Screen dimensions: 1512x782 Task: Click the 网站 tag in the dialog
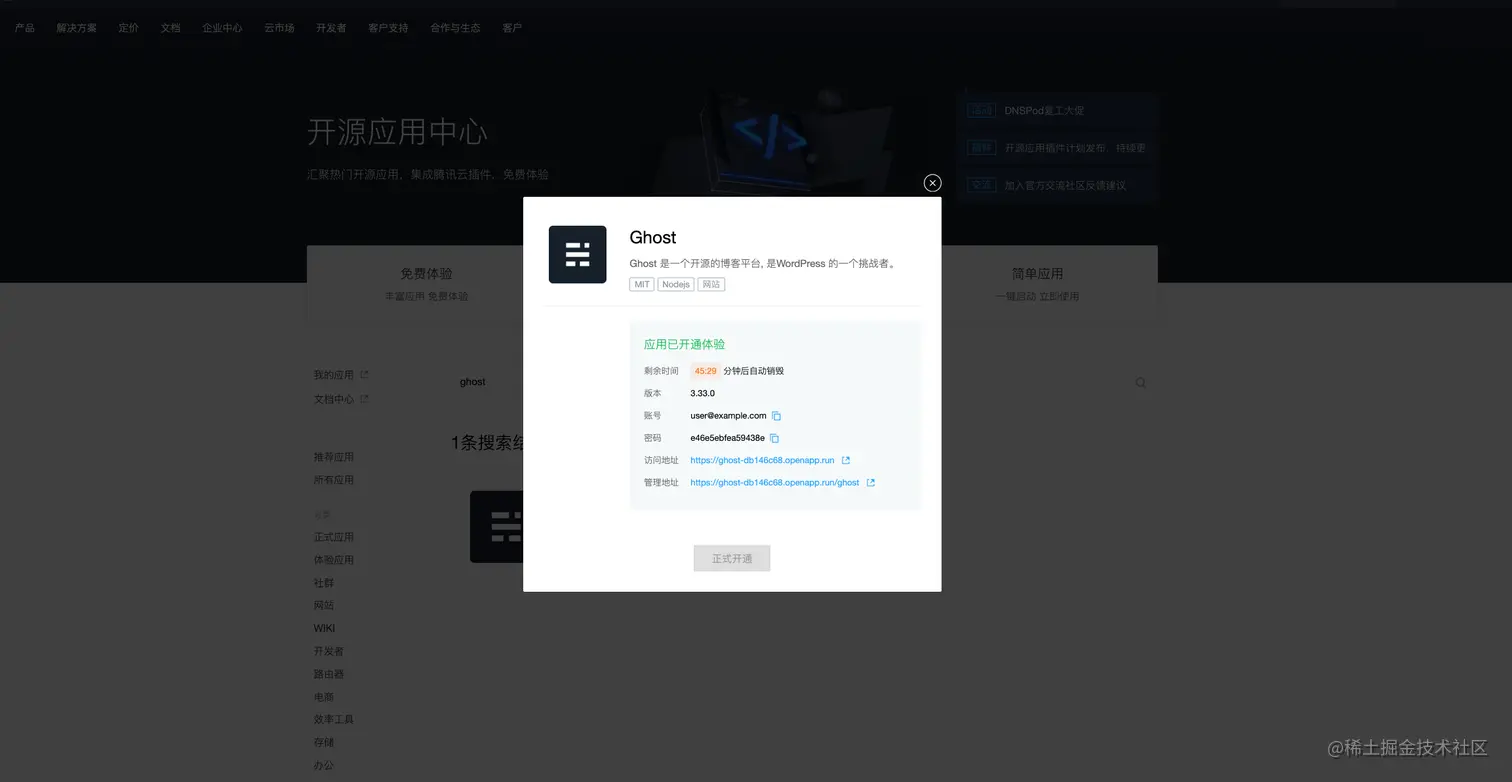coord(711,285)
